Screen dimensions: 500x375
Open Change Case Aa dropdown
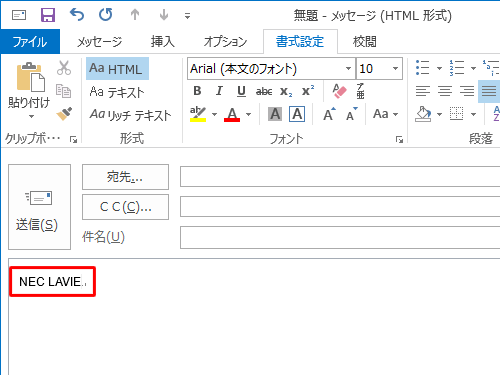386,114
